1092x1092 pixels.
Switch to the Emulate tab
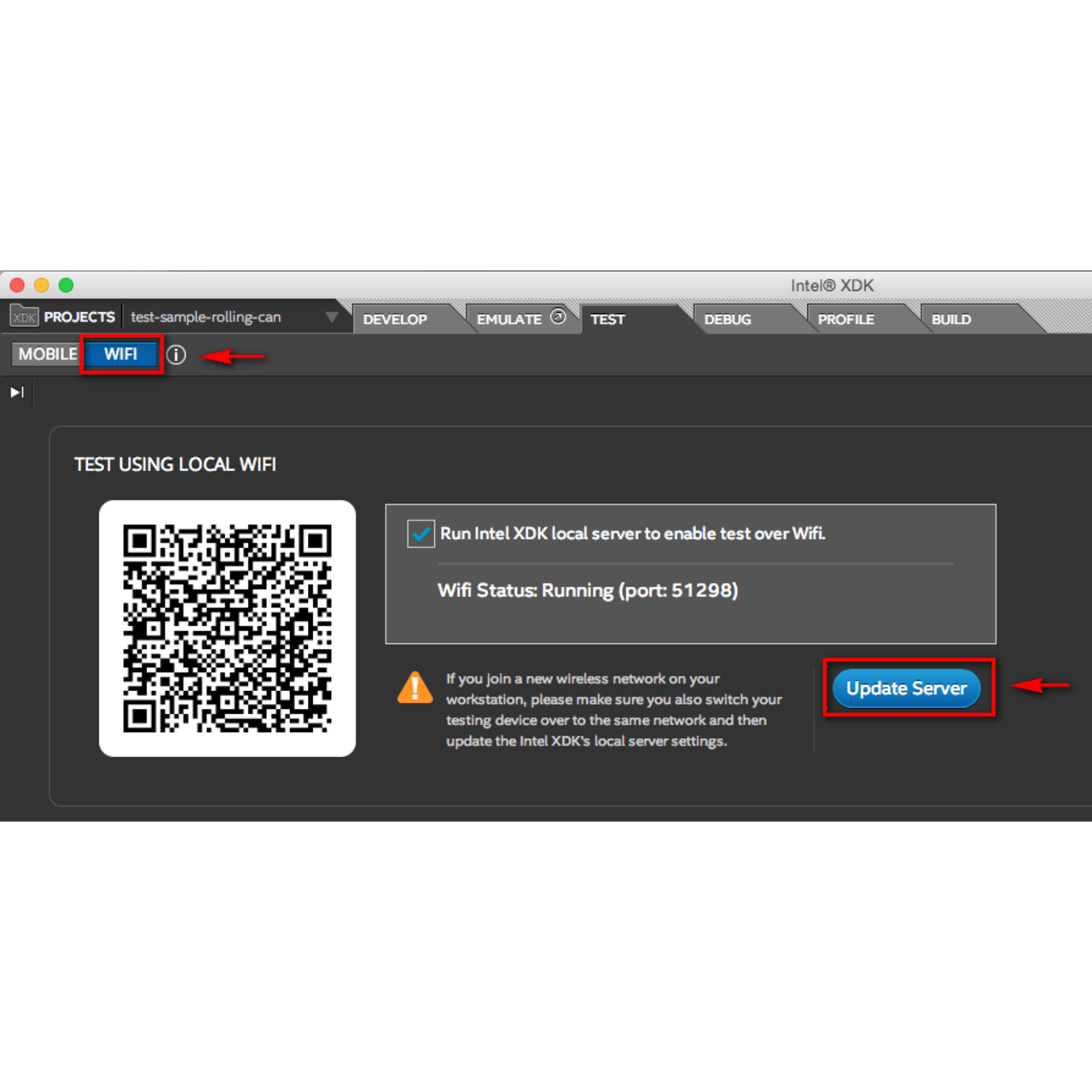[x=509, y=319]
